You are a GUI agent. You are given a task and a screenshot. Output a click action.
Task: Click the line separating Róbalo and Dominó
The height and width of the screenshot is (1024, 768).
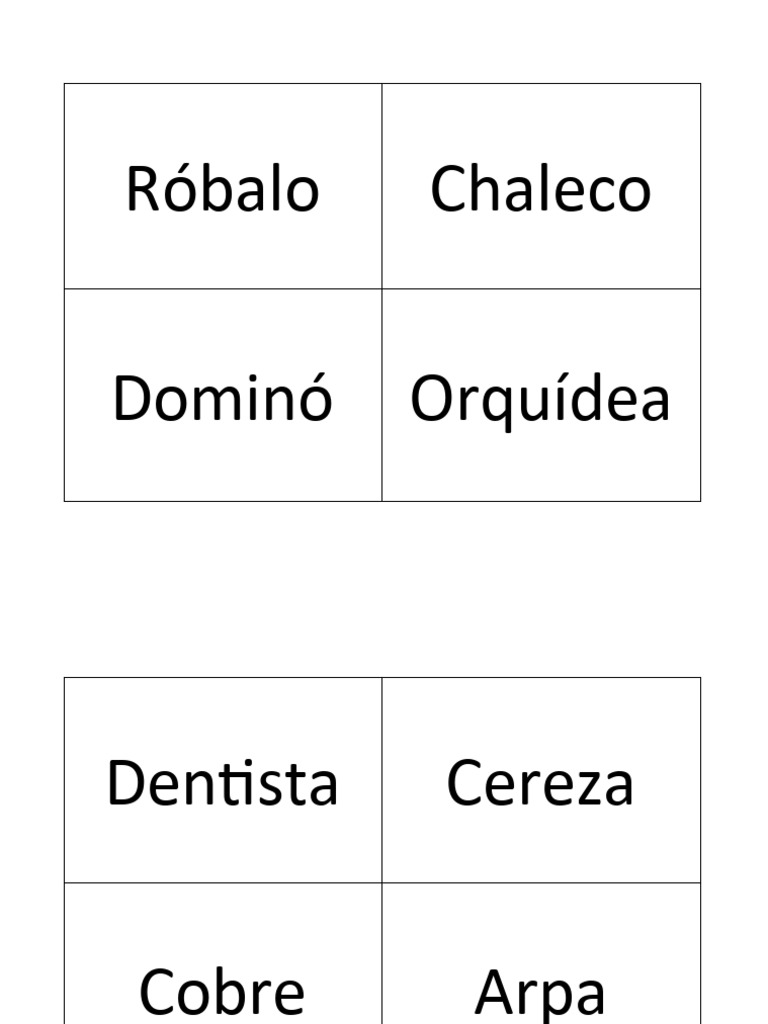click(222, 289)
